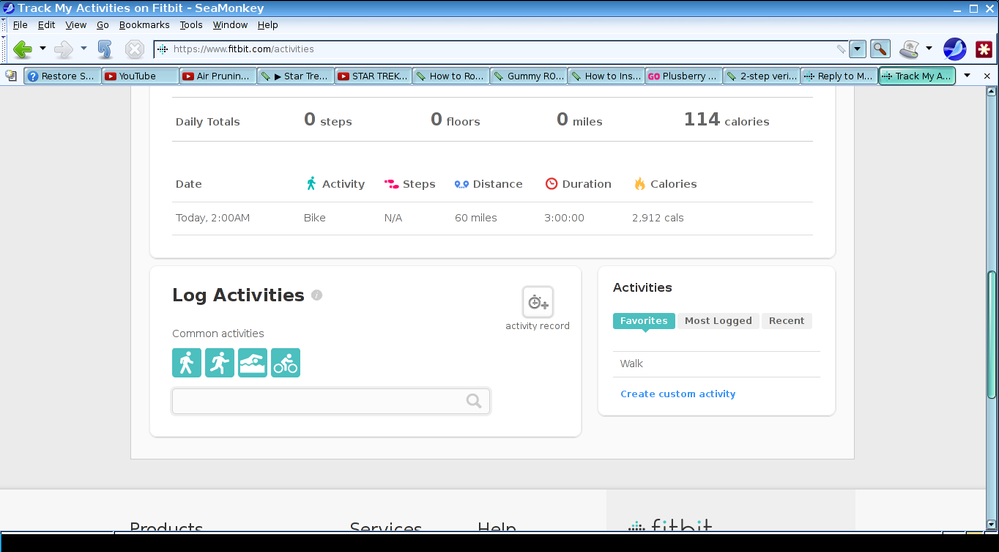Open the Window menu
Image resolution: width=999 pixels, height=552 pixels.
point(230,25)
